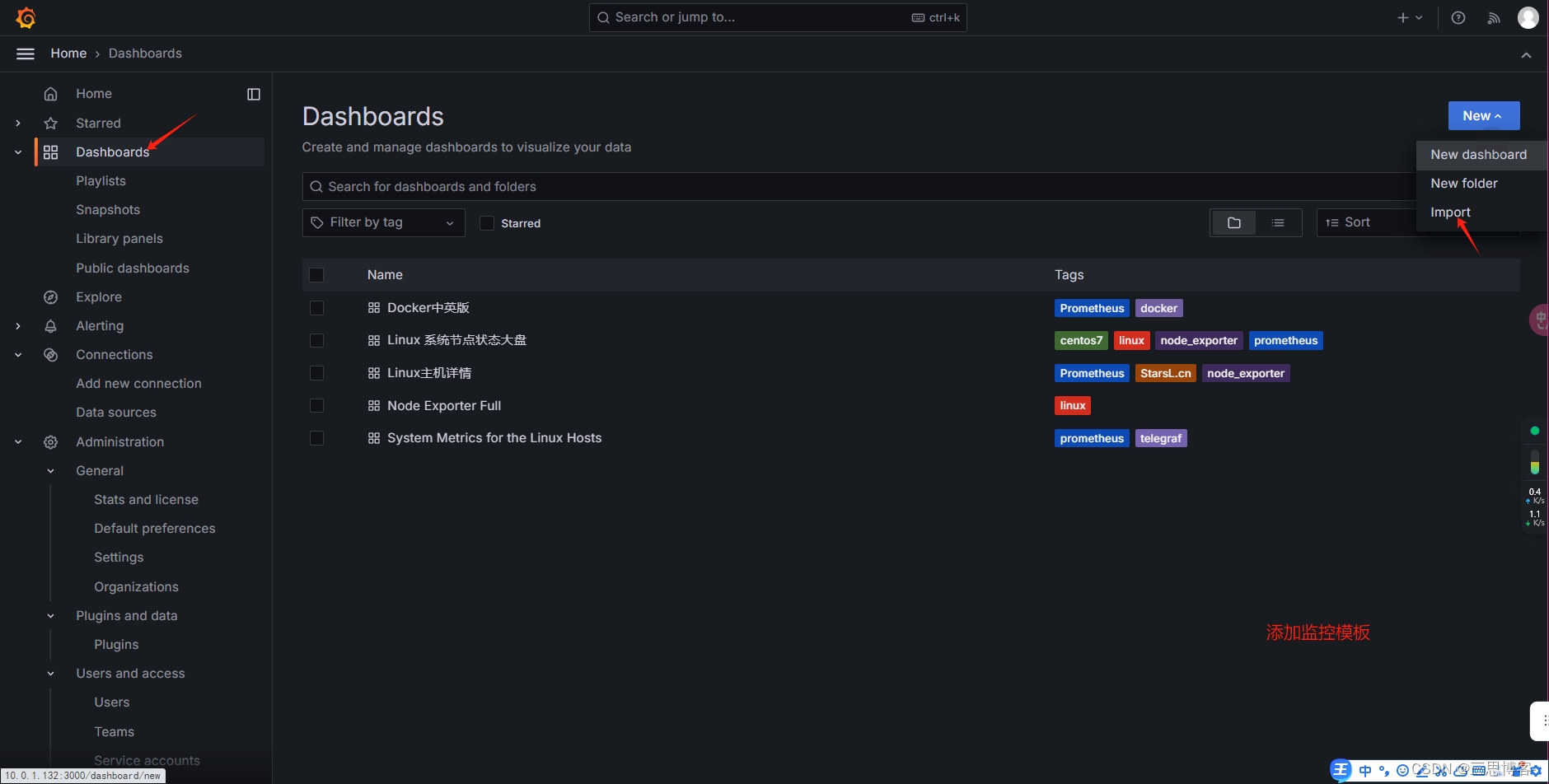Click the purple docker tag
1549x784 pixels.
pyautogui.click(x=1158, y=308)
